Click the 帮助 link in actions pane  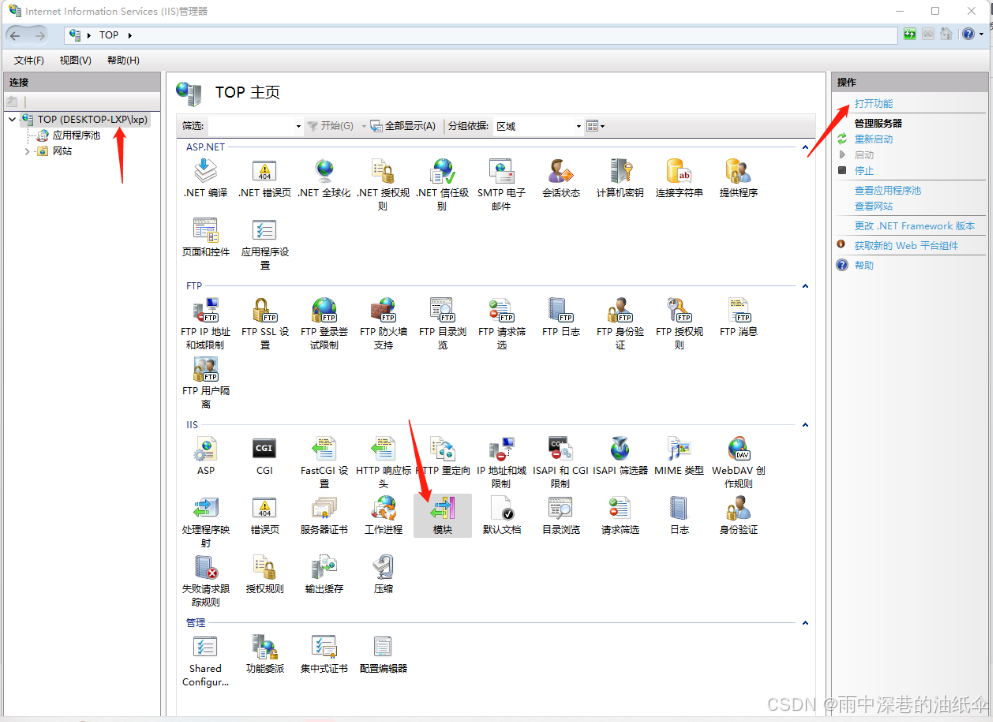pos(864,265)
